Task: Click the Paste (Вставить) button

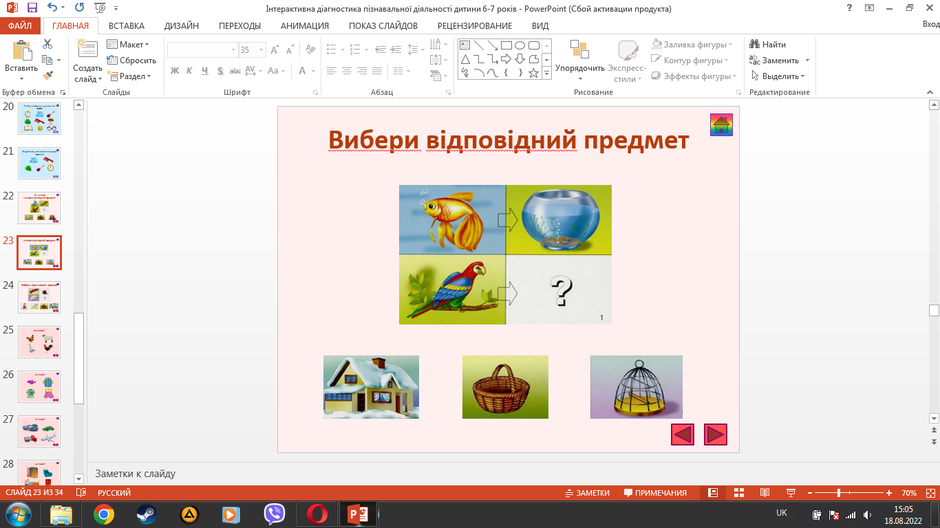Action: pos(21,61)
